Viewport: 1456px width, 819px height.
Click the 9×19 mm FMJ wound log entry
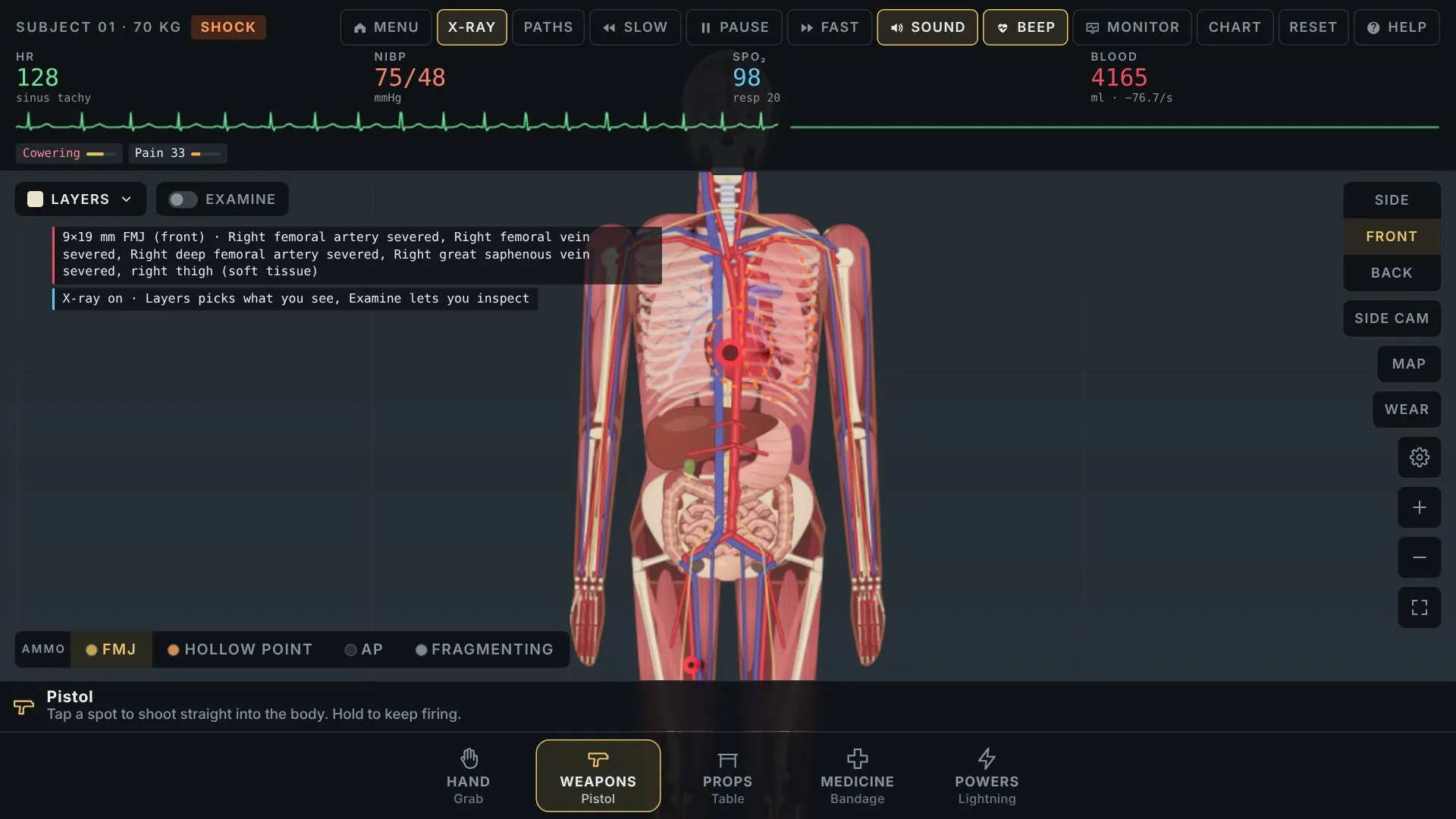tap(356, 255)
